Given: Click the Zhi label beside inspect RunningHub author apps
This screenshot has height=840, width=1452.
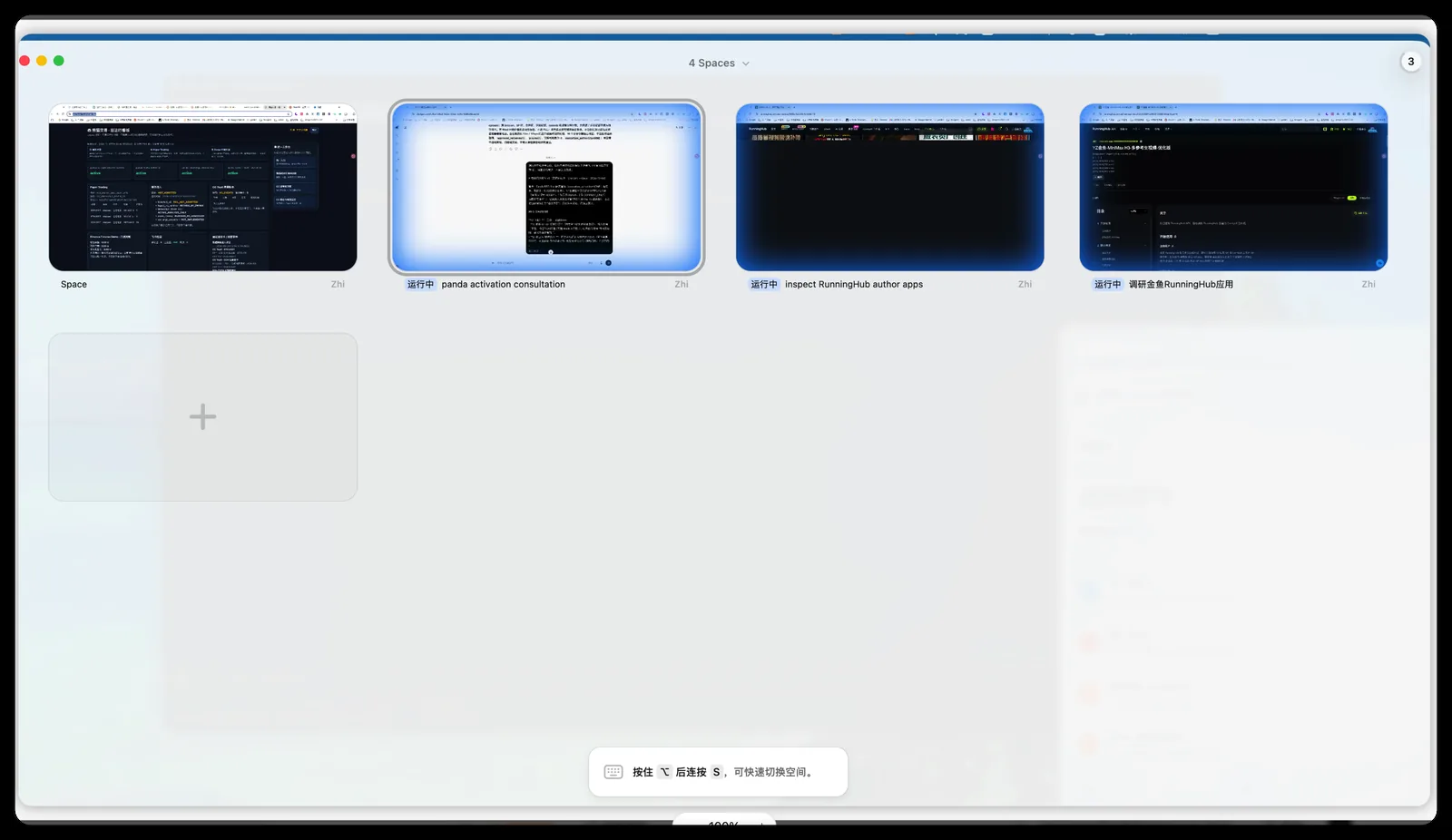Looking at the screenshot, I should pyautogui.click(x=1025, y=285).
